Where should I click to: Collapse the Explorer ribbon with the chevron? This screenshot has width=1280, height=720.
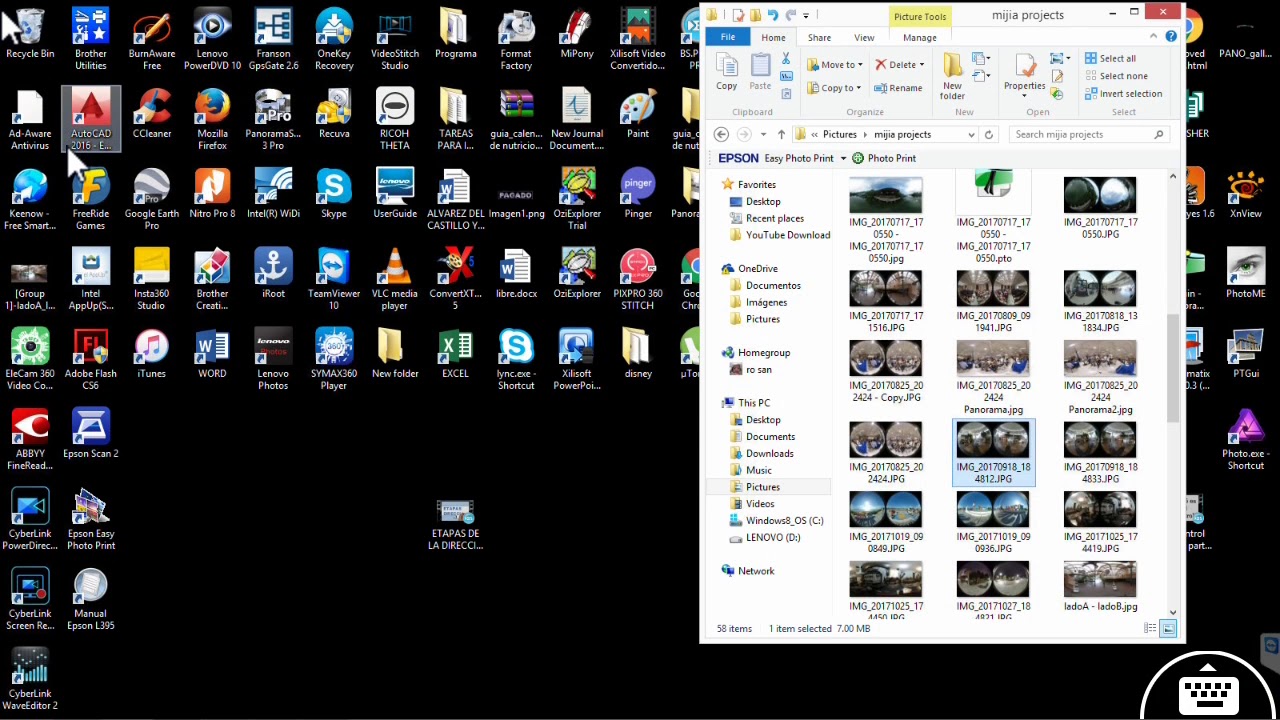point(1153,37)
